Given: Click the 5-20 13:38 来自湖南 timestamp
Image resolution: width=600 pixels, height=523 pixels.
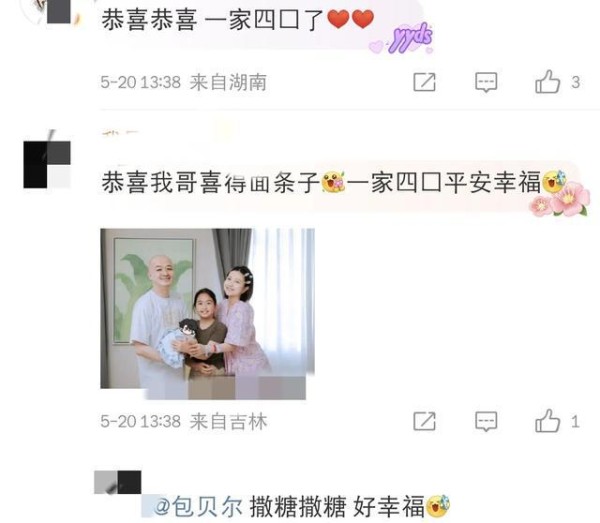Looking at the screenshot, I should click(x=183, y=82).
